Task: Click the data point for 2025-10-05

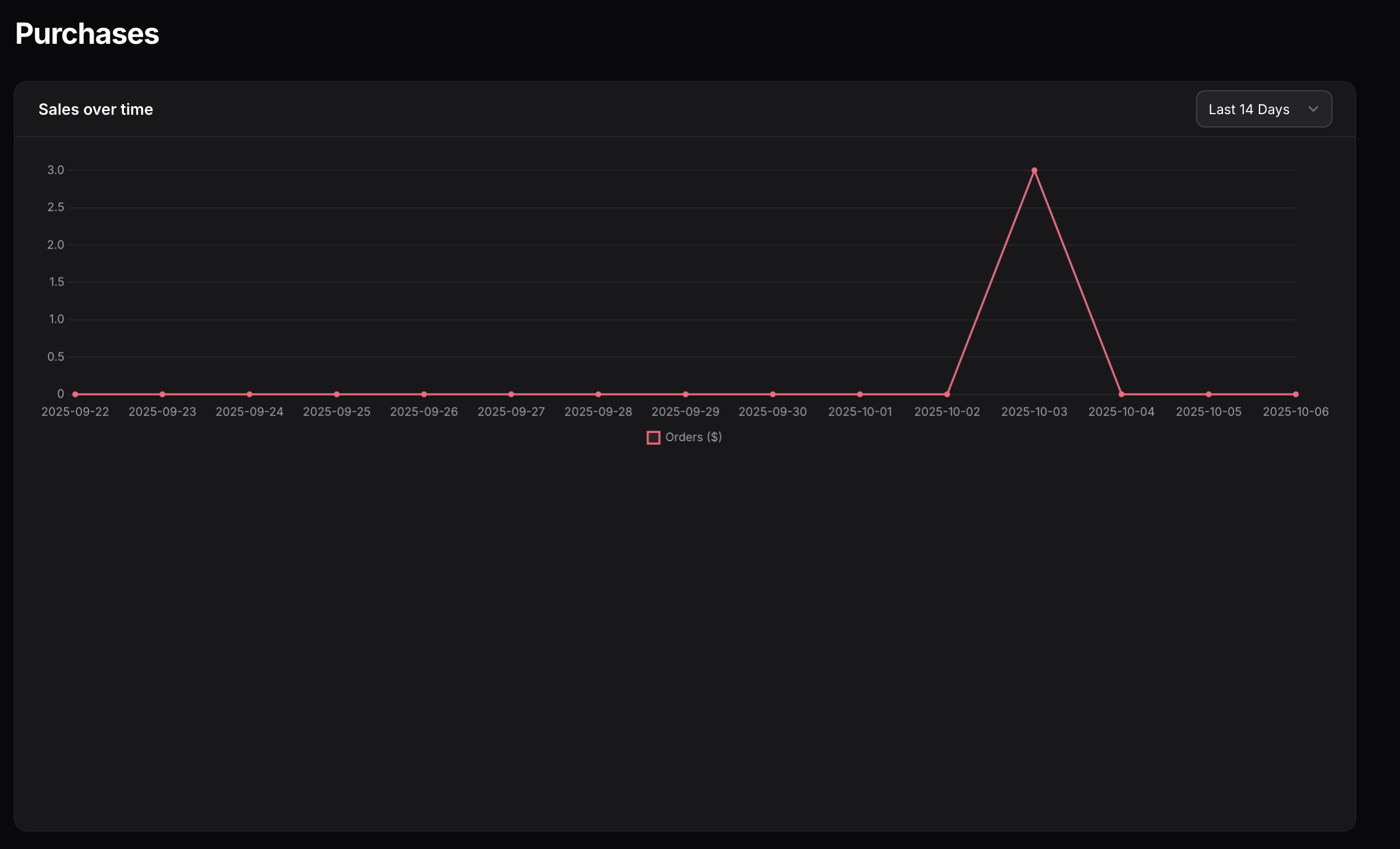Action: tap(1208, 394)
